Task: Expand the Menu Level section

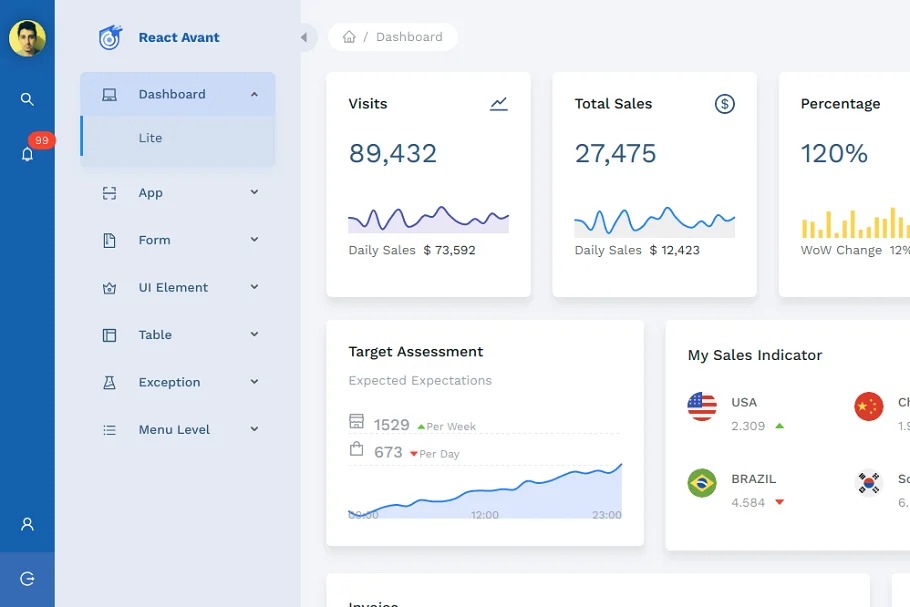Action: click(254, 429)
